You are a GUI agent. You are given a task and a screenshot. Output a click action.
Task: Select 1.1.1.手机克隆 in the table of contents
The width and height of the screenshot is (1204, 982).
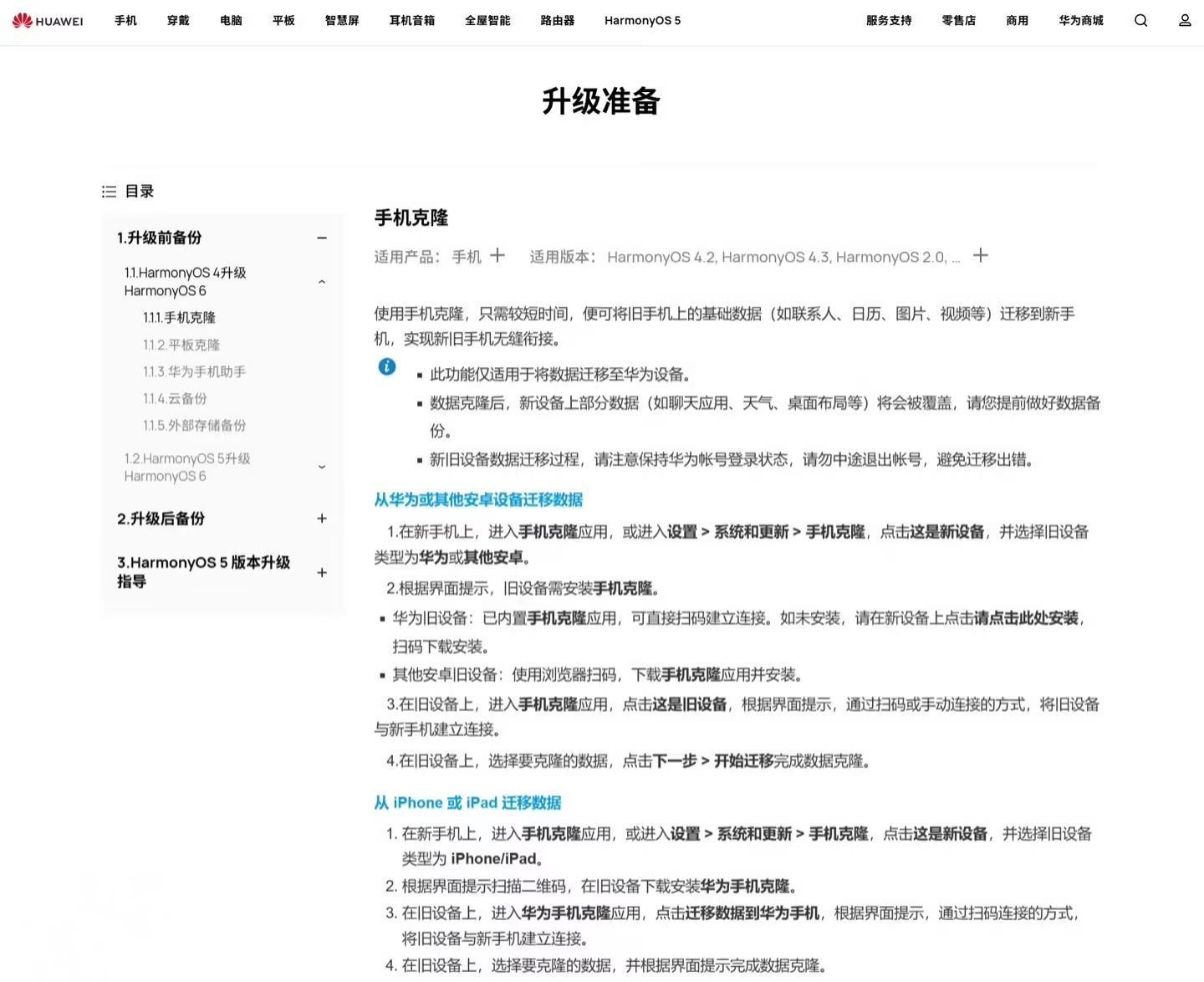(x=179, y=318)
